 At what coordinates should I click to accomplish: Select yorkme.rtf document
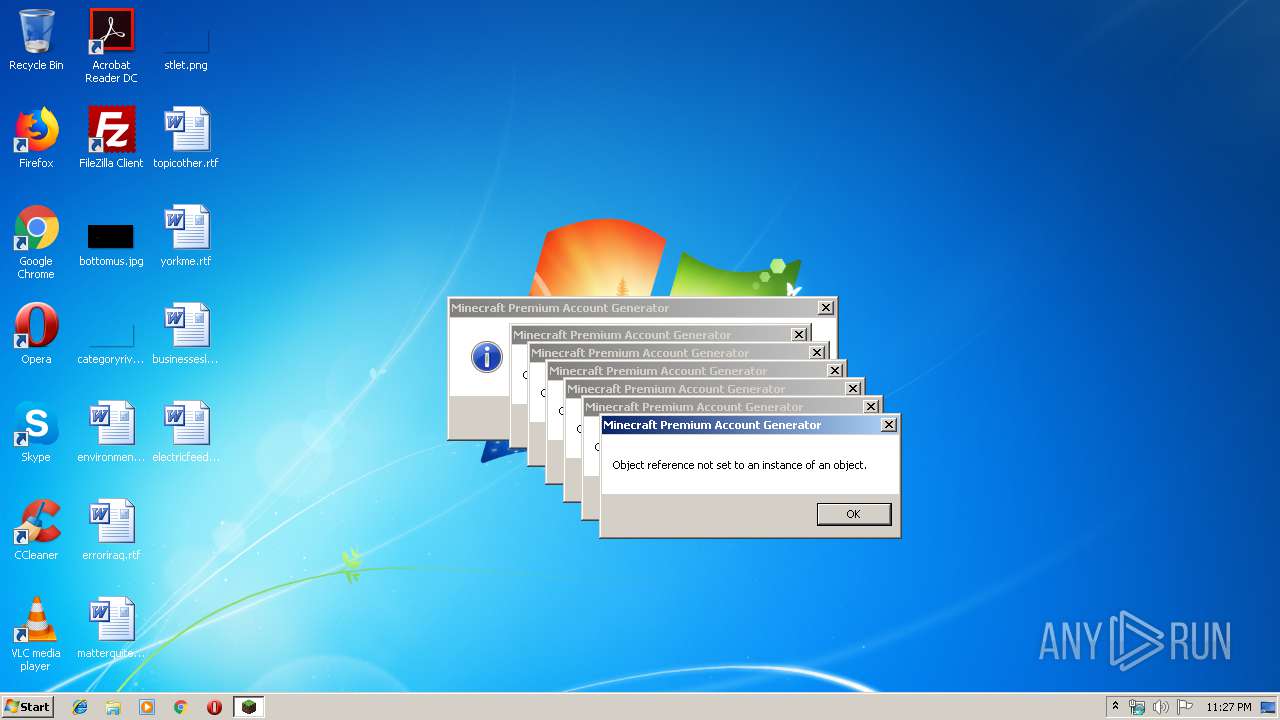click(x=186, y=236)
